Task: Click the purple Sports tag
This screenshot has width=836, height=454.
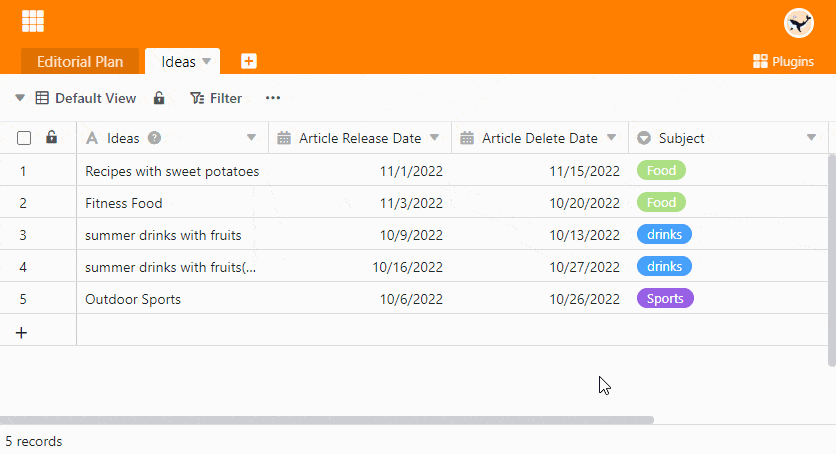Action: (665, 298)
